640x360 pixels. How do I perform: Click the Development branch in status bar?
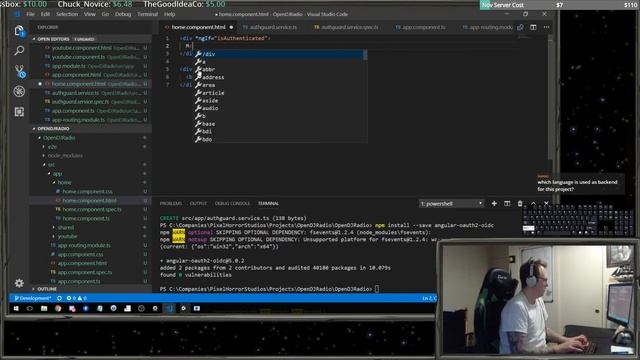[33, 298]
